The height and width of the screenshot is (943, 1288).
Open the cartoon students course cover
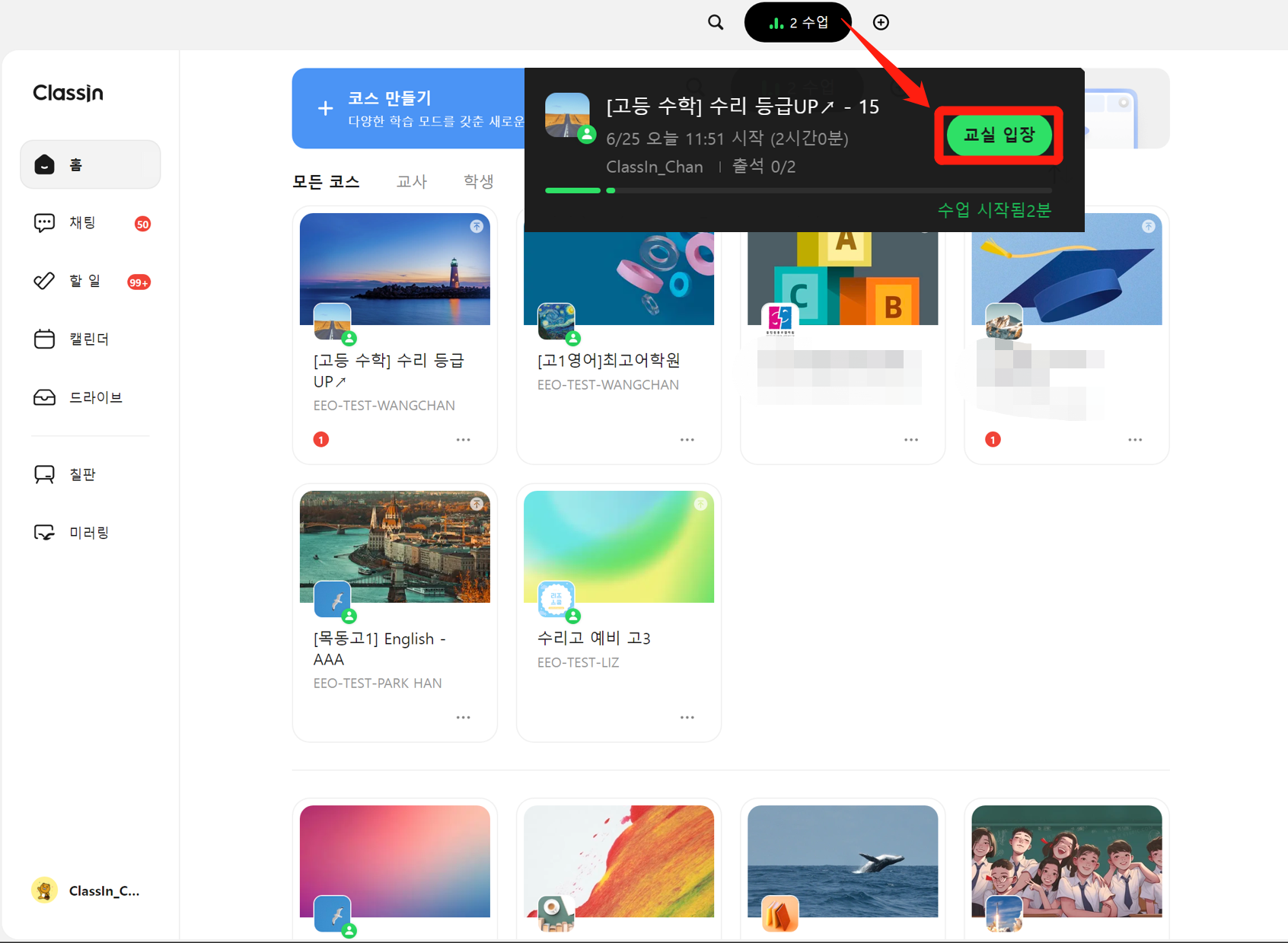point(1066,861)
